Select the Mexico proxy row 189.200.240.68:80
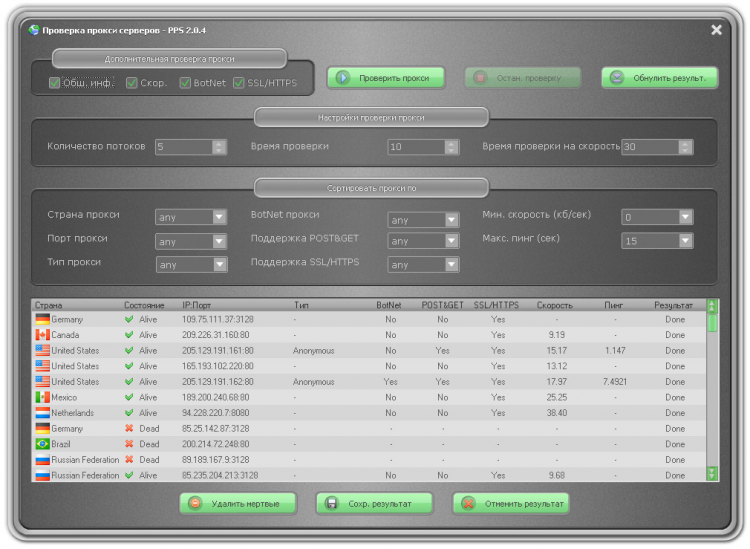The image size is (750, 549). (369, 397)
